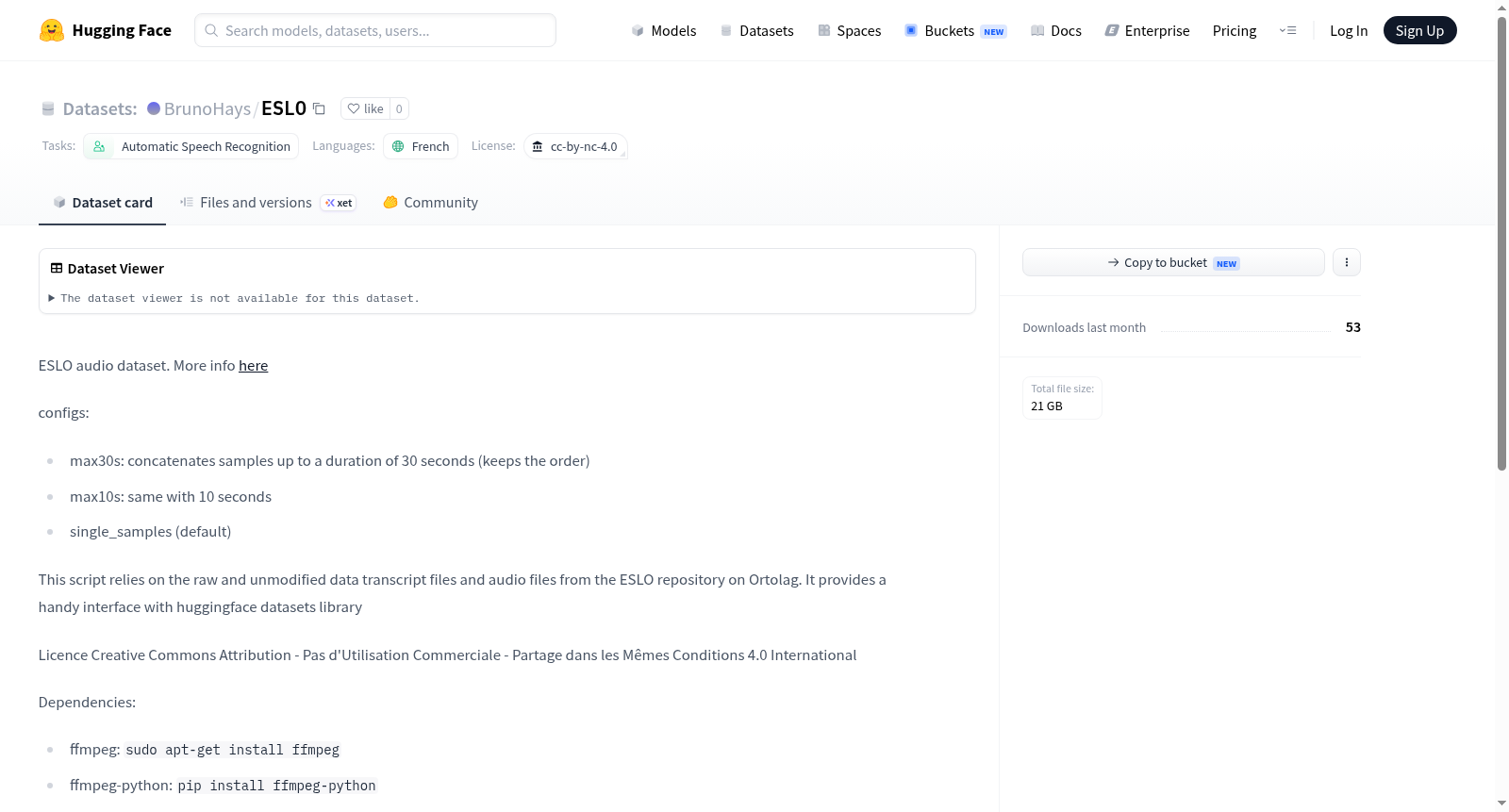Select the cc-by-nc-4.0 license tag
This screenshot has height=812, width=1509.
coord(575,146)
